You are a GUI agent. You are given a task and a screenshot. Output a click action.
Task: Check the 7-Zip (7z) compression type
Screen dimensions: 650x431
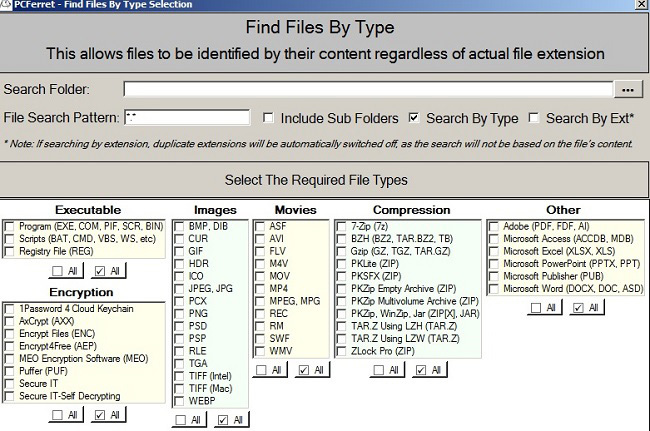point(340,227)
